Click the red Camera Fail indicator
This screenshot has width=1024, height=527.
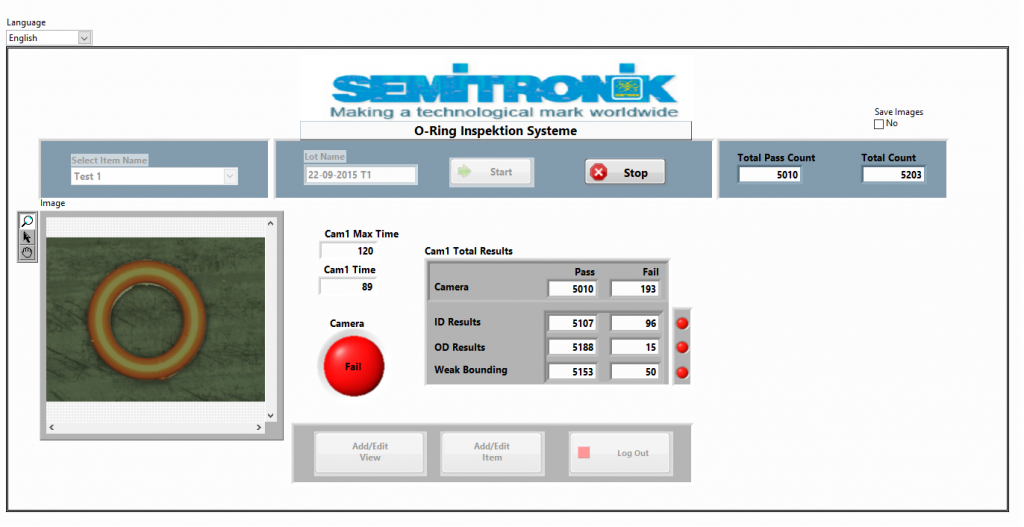[x=353, y=366]
